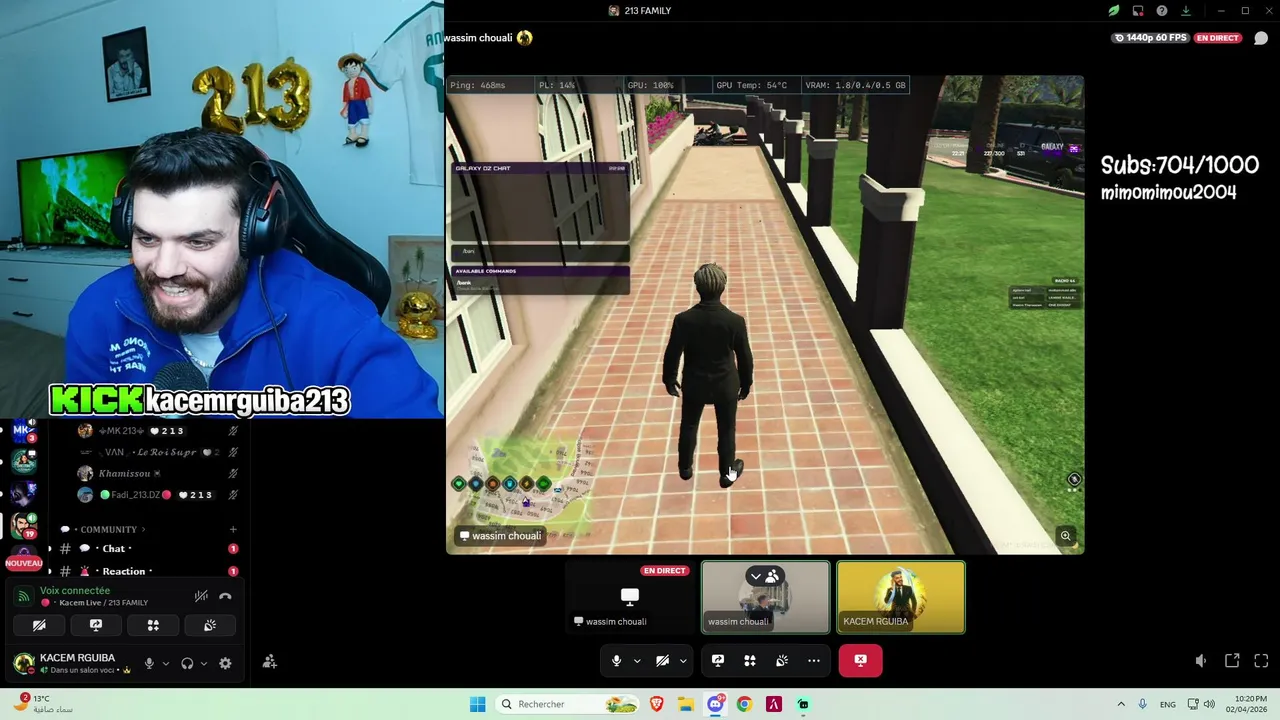This screenshot has width=1280, height=720.
Task: Select KACEM RGUIBA participant tile
Action: tap(901, 598)
